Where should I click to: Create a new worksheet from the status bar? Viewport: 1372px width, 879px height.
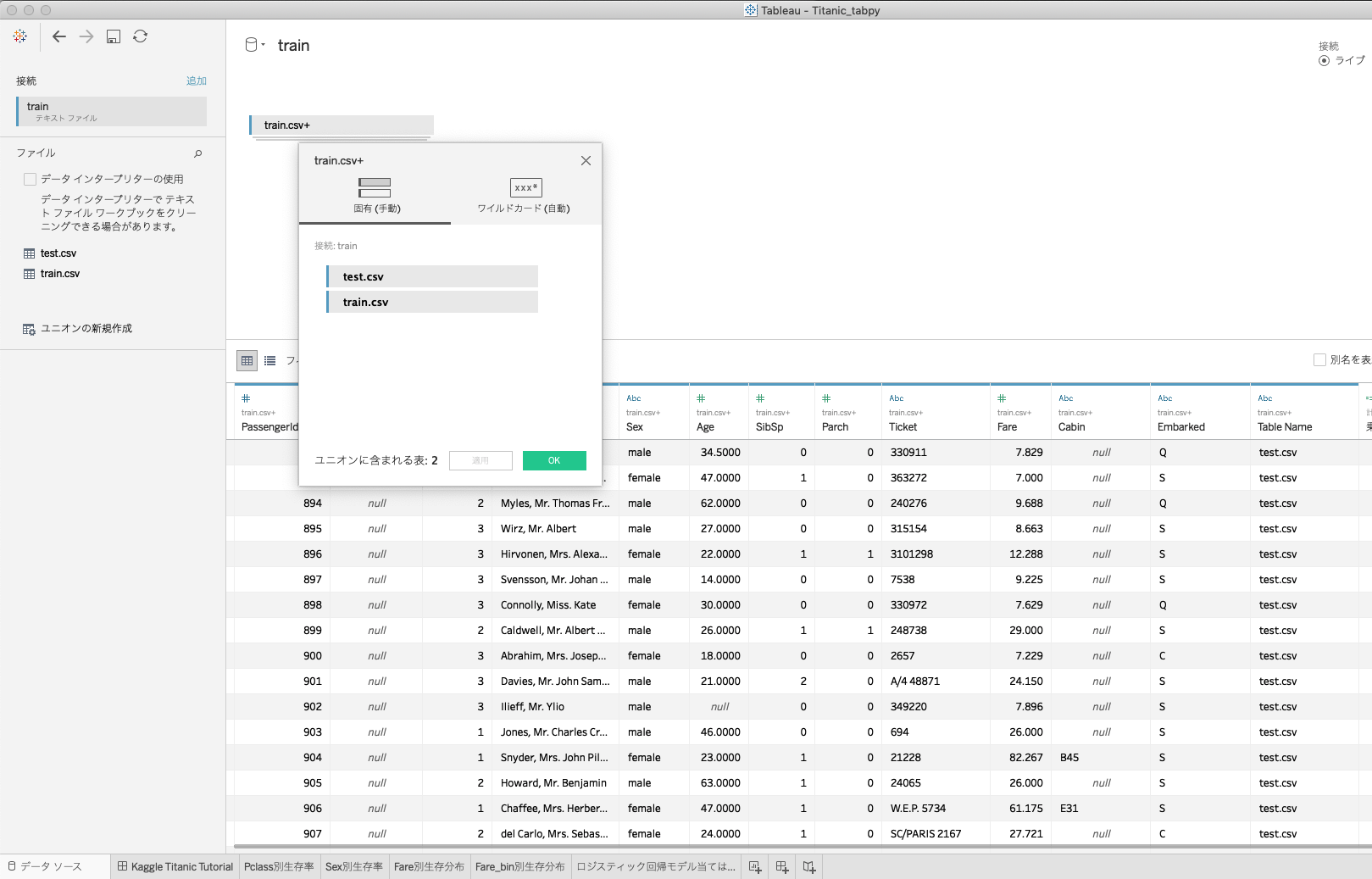(754, 866)
